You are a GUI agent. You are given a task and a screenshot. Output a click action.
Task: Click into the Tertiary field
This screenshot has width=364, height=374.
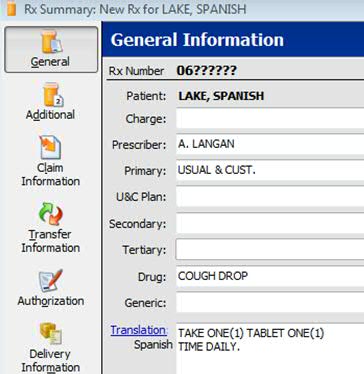[x=270, y=249]
